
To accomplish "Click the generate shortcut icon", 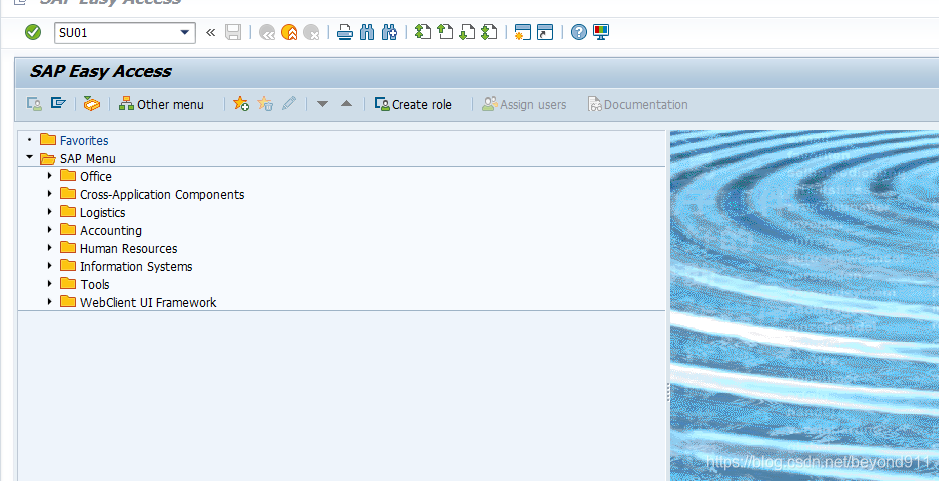I will pyautogui.click(x=545, y=32).
